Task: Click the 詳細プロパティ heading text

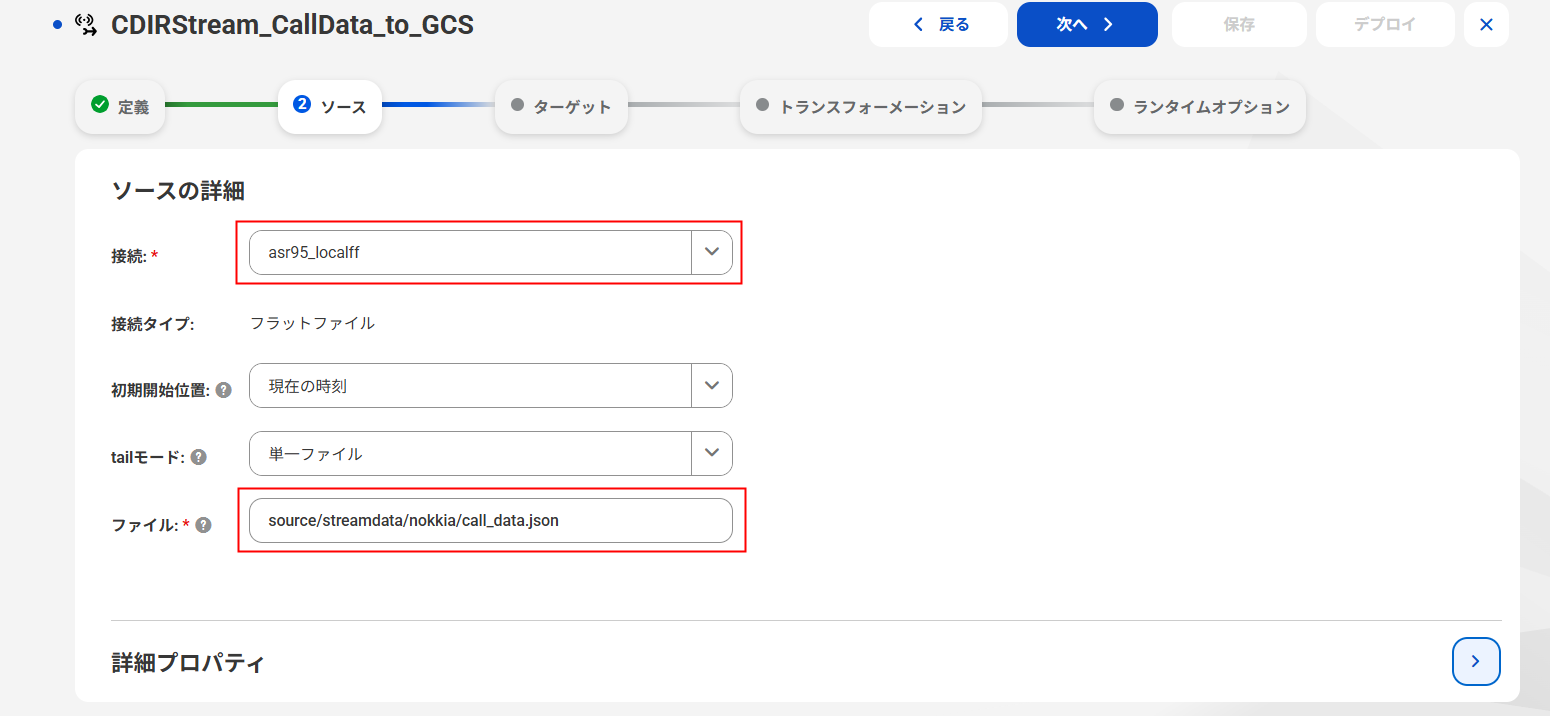Action: click(188, 662)
